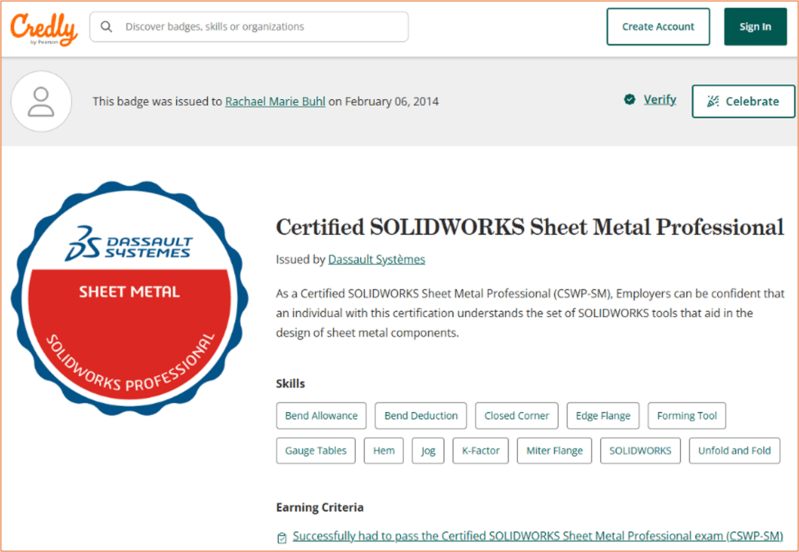The width and height of the screenshot is (799, 552).
Task: Select the Unfold and Fold skill tag
Action: click(x=734, y=451)
